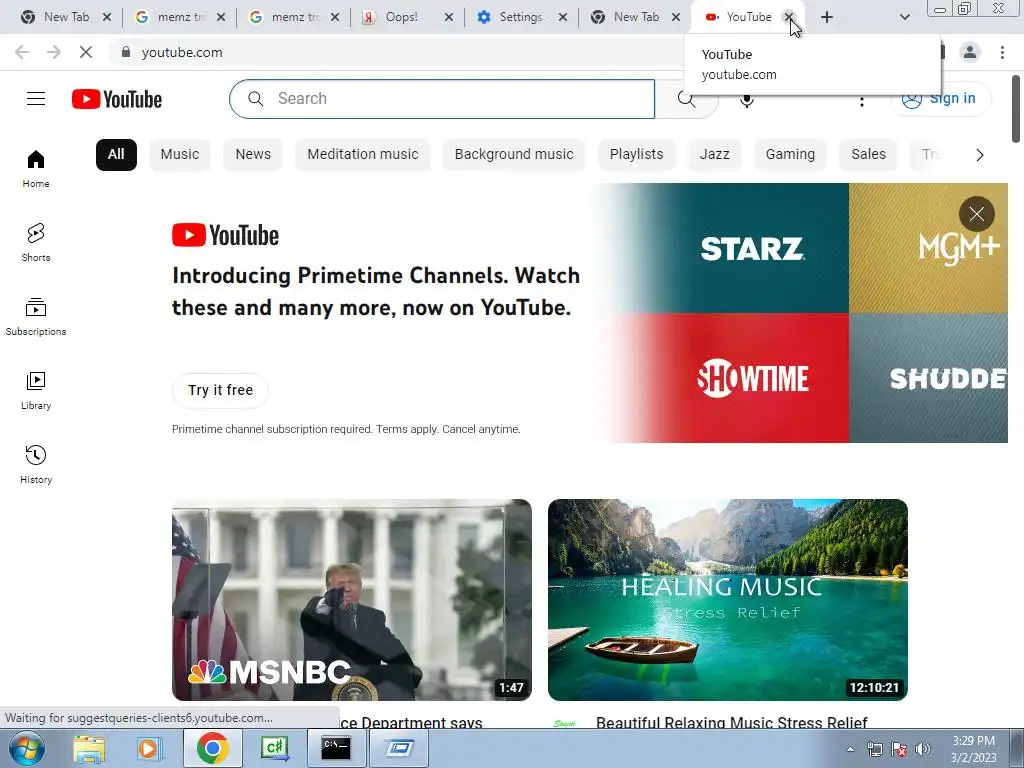Stop loading the page in Chrome
This screenshot has width=1024, height=768.
[x=86, y=52]
